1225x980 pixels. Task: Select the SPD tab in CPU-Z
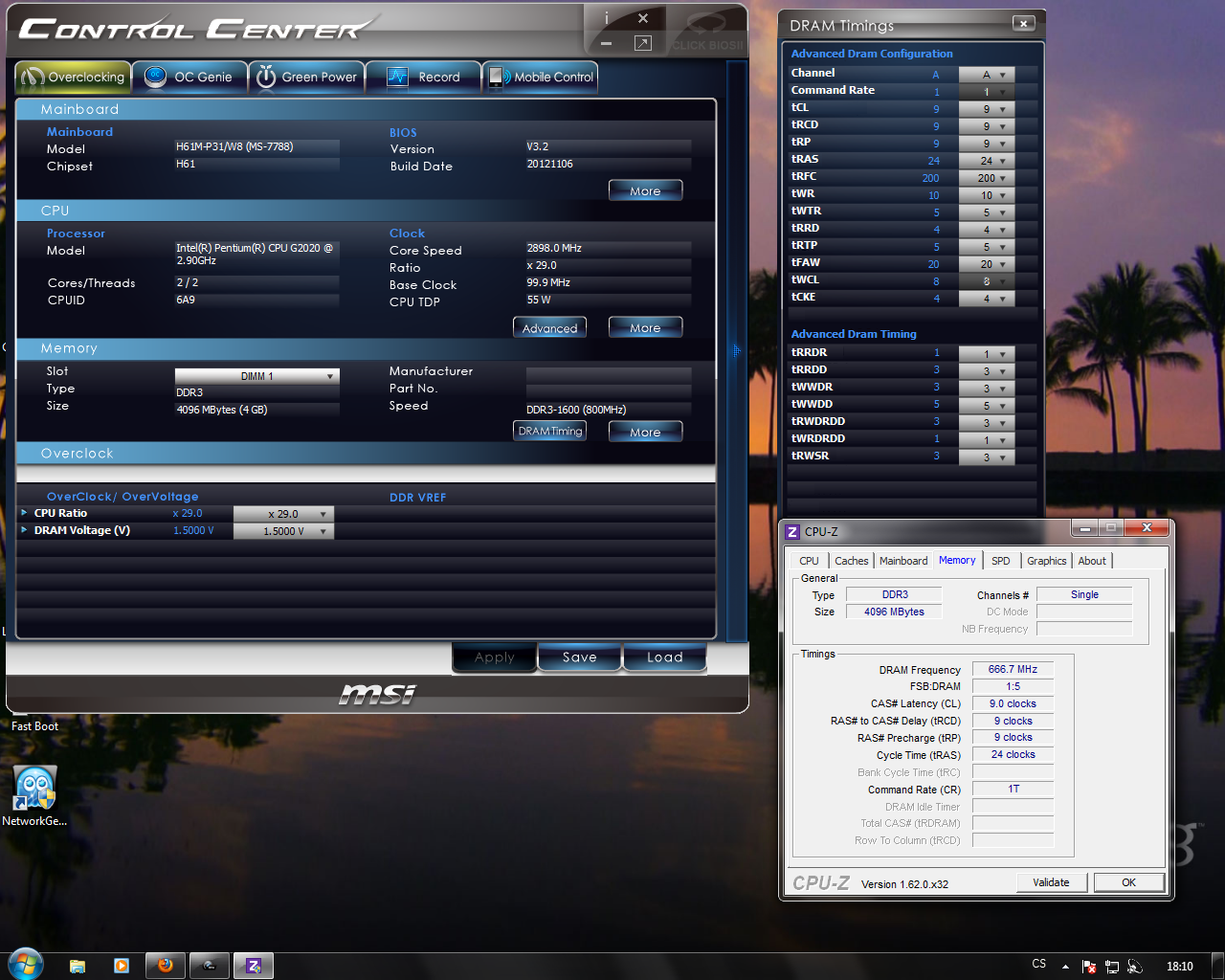(x=1000, y=561)
